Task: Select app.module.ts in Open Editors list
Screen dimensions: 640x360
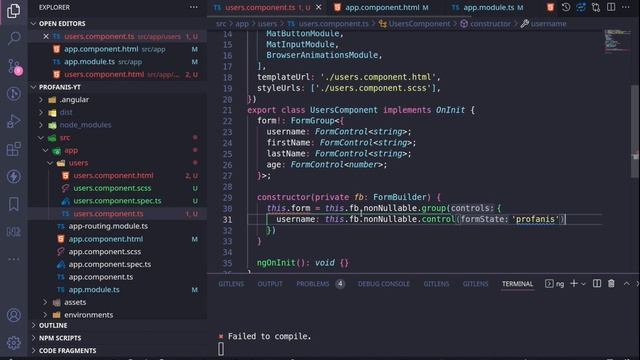Action: 89,62
